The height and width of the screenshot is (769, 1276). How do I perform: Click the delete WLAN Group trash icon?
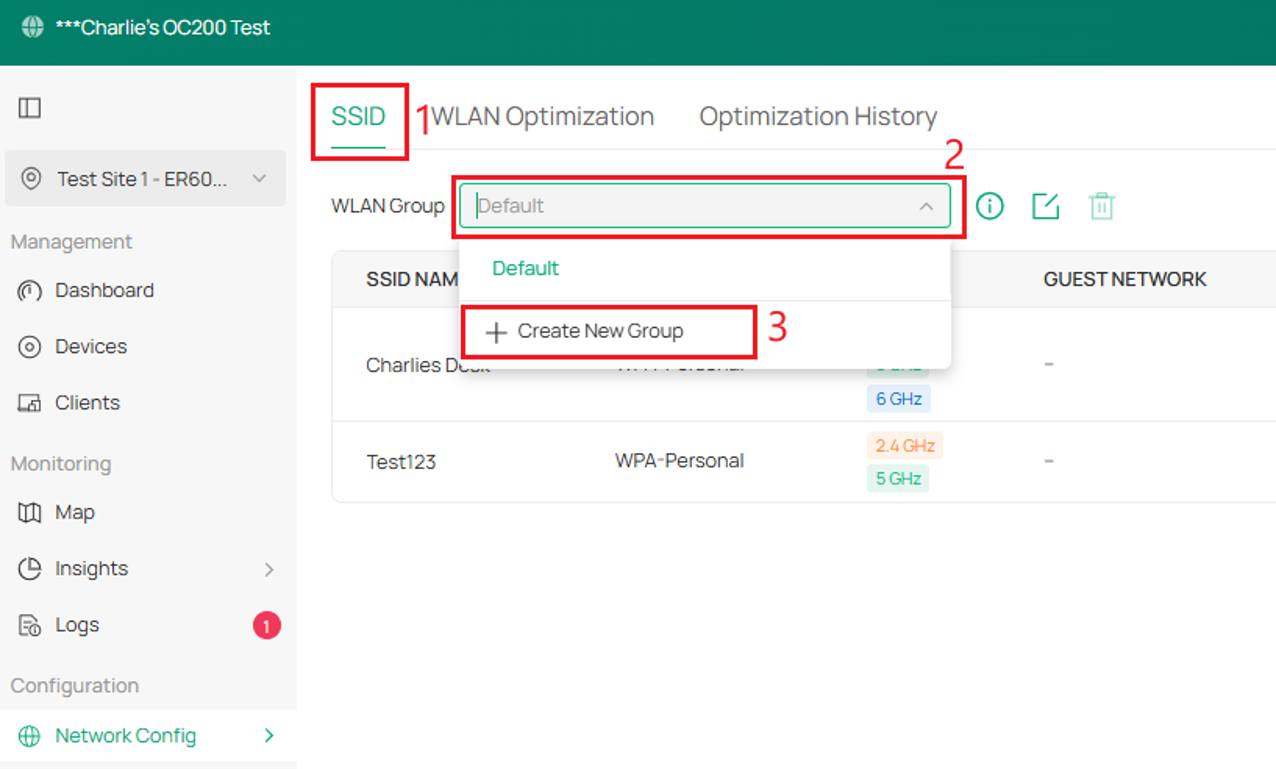(x=1101, y=206)
